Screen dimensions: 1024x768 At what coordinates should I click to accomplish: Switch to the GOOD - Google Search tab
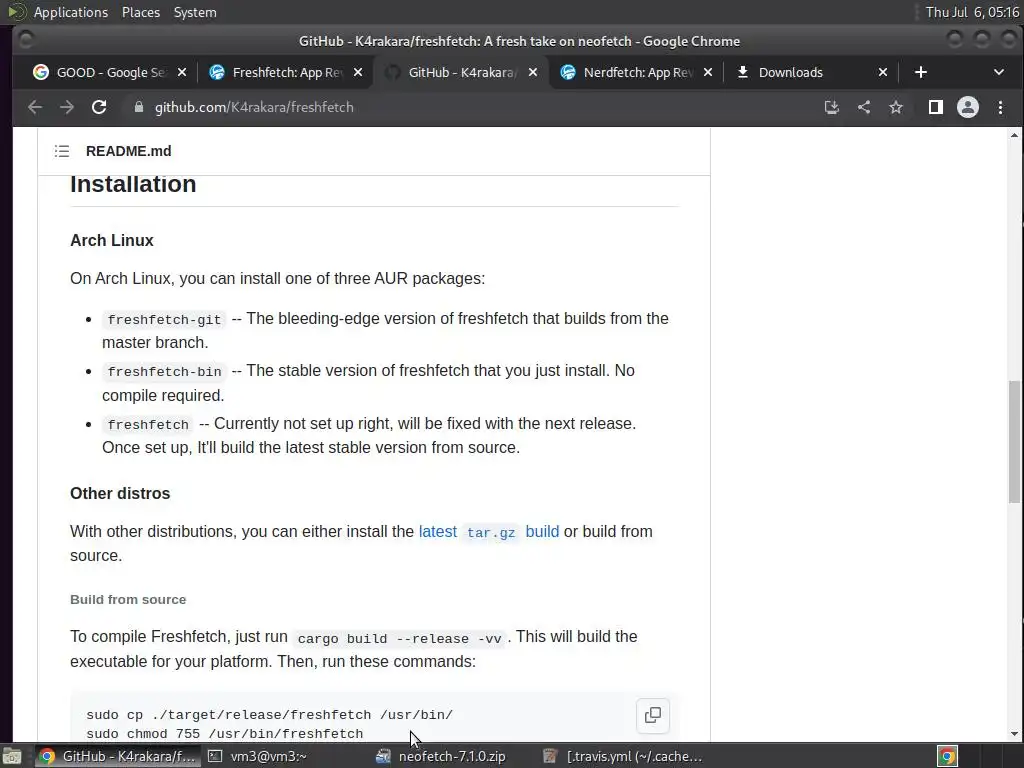point(110,72)
